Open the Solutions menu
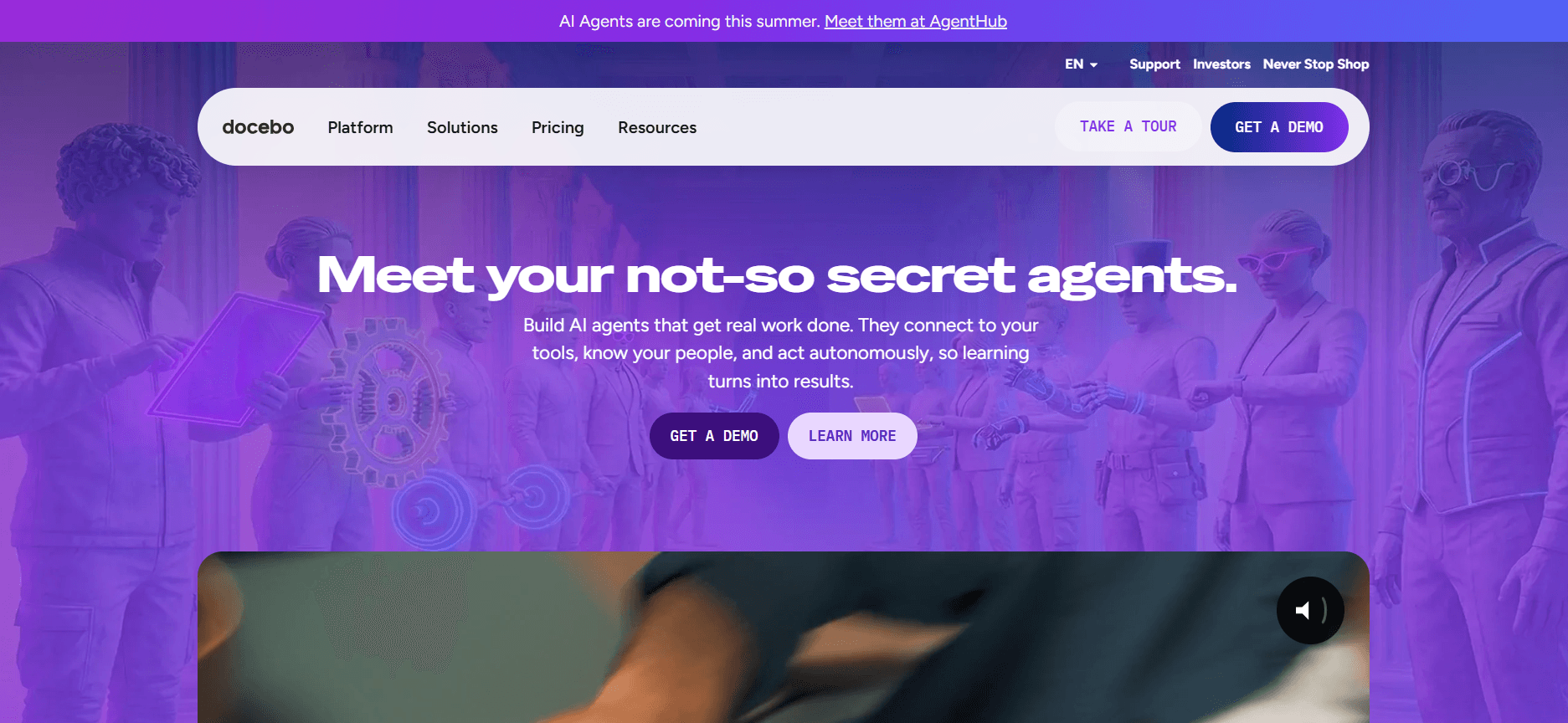Viewport: 1568px width, 723px height. tap(462, 127)
